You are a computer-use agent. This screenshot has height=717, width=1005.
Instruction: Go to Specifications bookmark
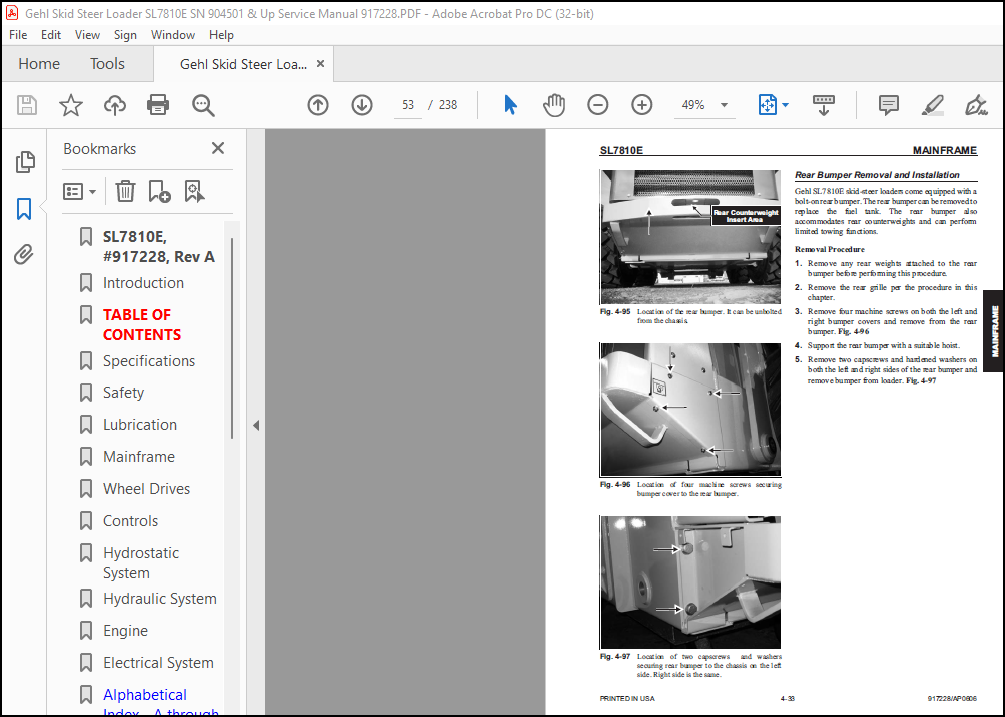pyautogui.click(x=149, y=361)
